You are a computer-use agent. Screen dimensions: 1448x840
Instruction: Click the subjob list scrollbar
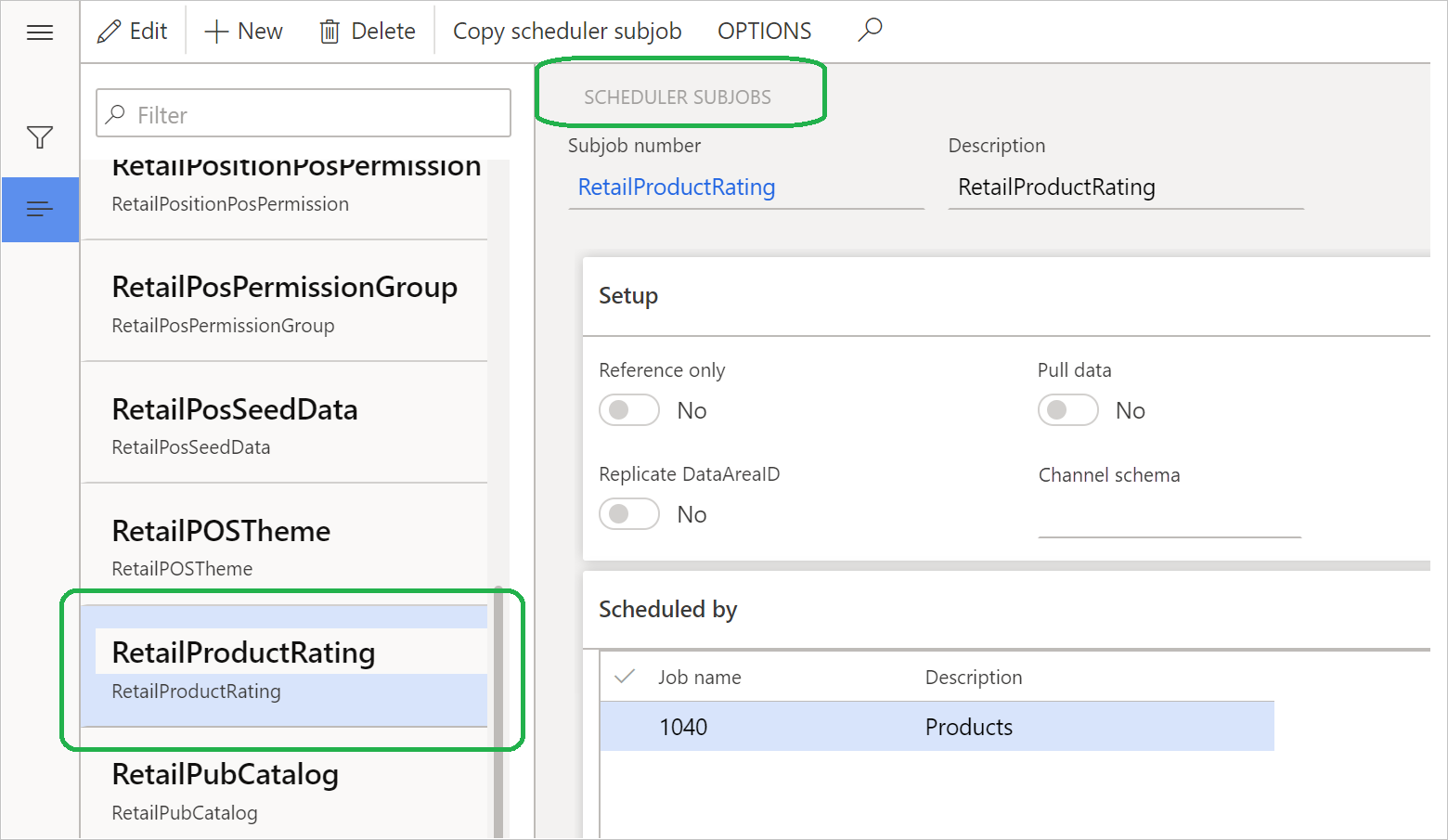(498, 705)
